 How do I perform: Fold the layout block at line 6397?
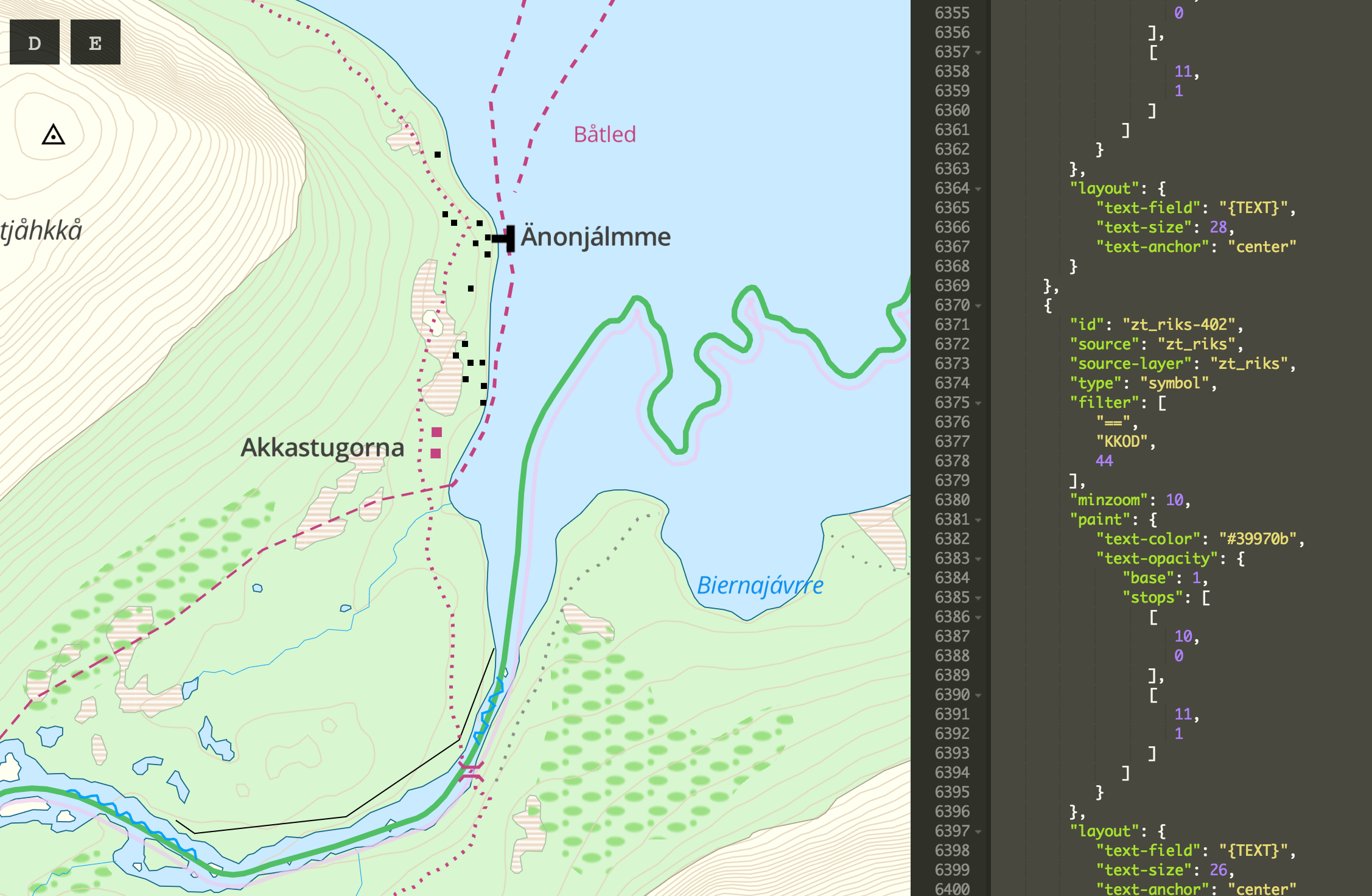978,831
